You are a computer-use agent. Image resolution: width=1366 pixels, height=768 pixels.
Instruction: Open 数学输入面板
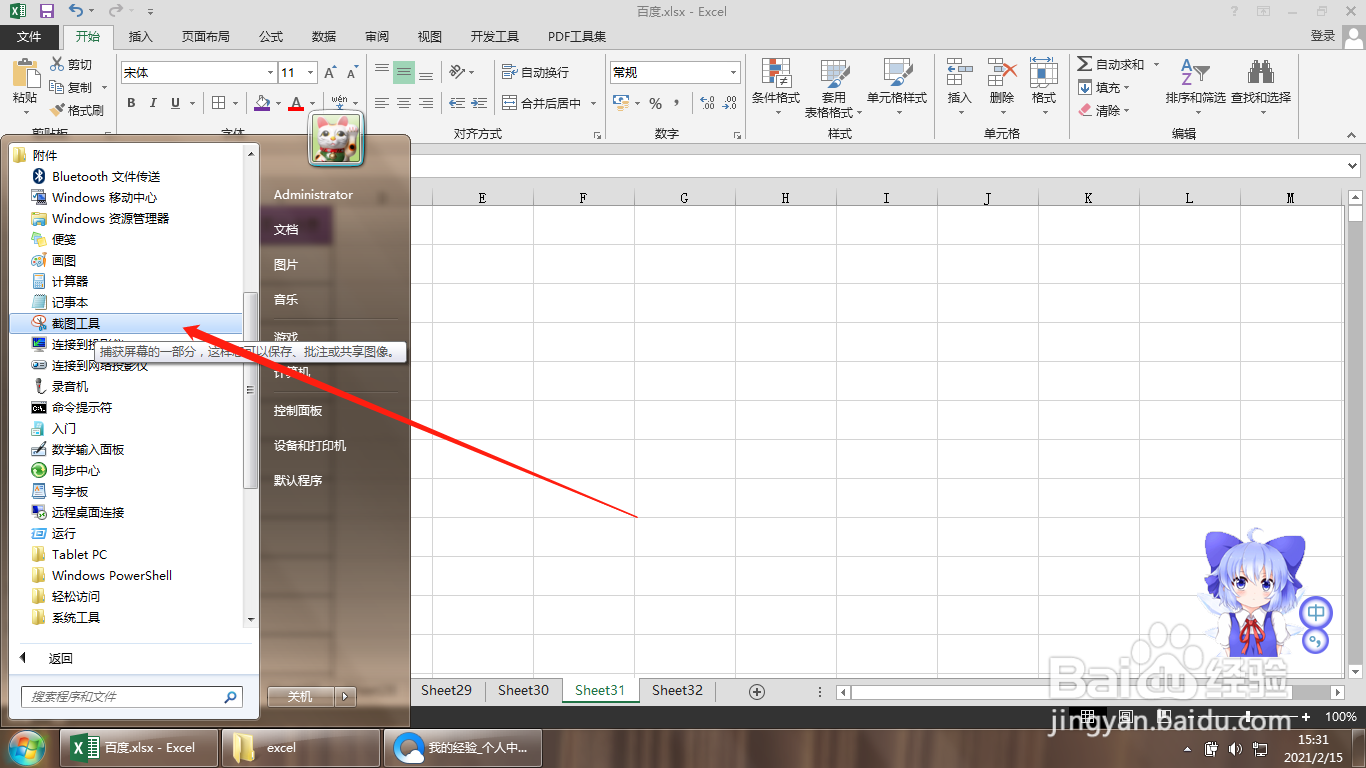tap(88, 449)
